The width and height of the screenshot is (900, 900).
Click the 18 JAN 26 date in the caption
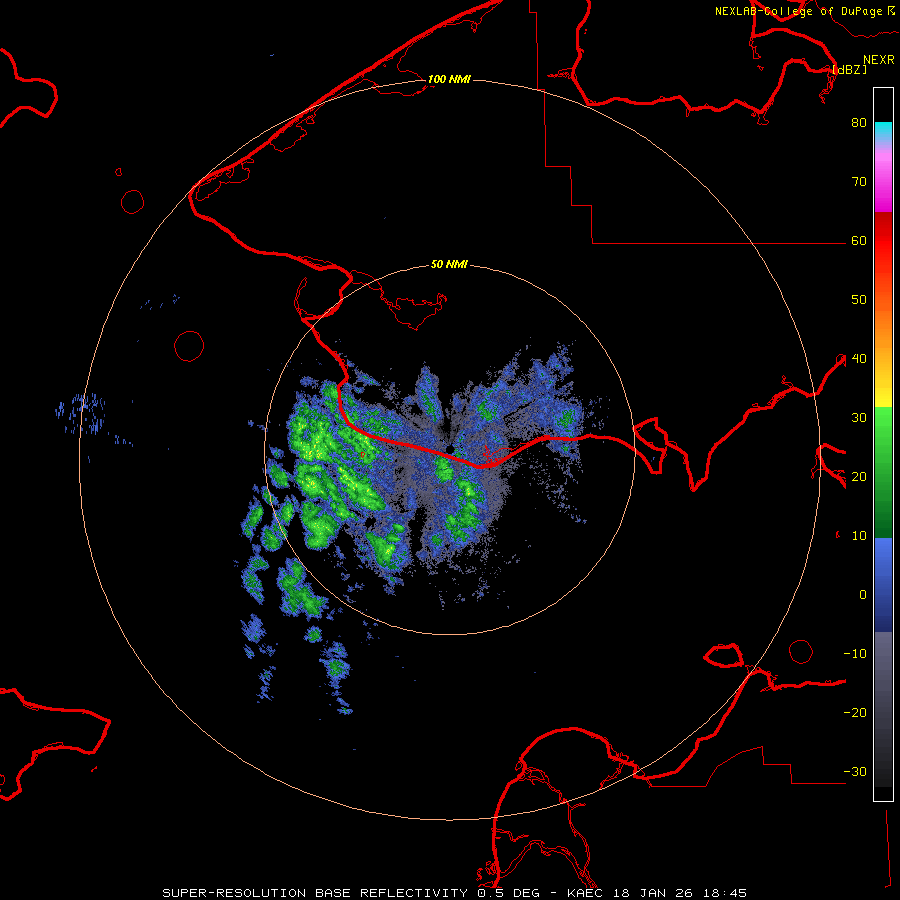click(653, 893)
